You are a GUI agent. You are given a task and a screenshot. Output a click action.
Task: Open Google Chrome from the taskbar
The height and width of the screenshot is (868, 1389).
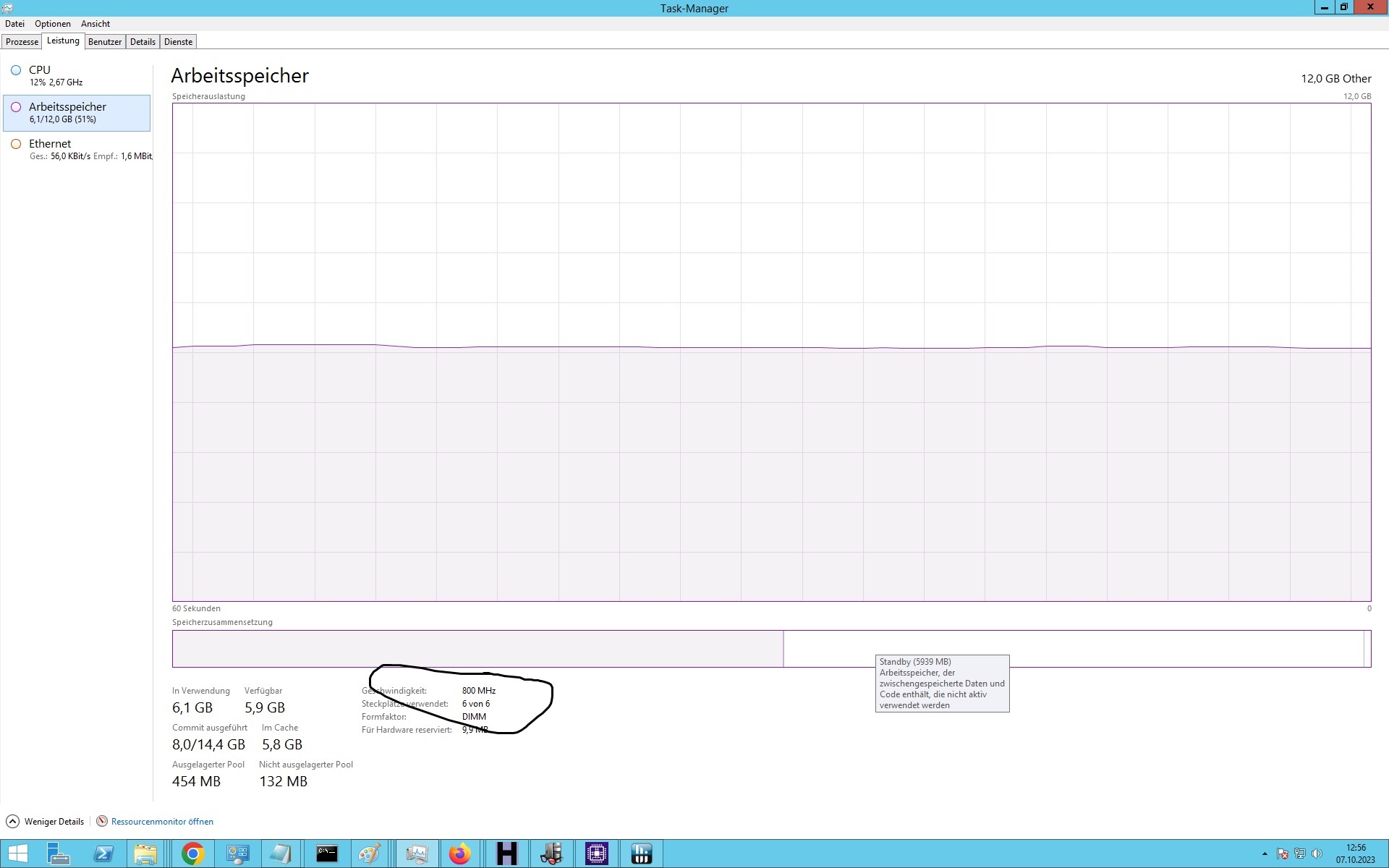tap(192, 854)
